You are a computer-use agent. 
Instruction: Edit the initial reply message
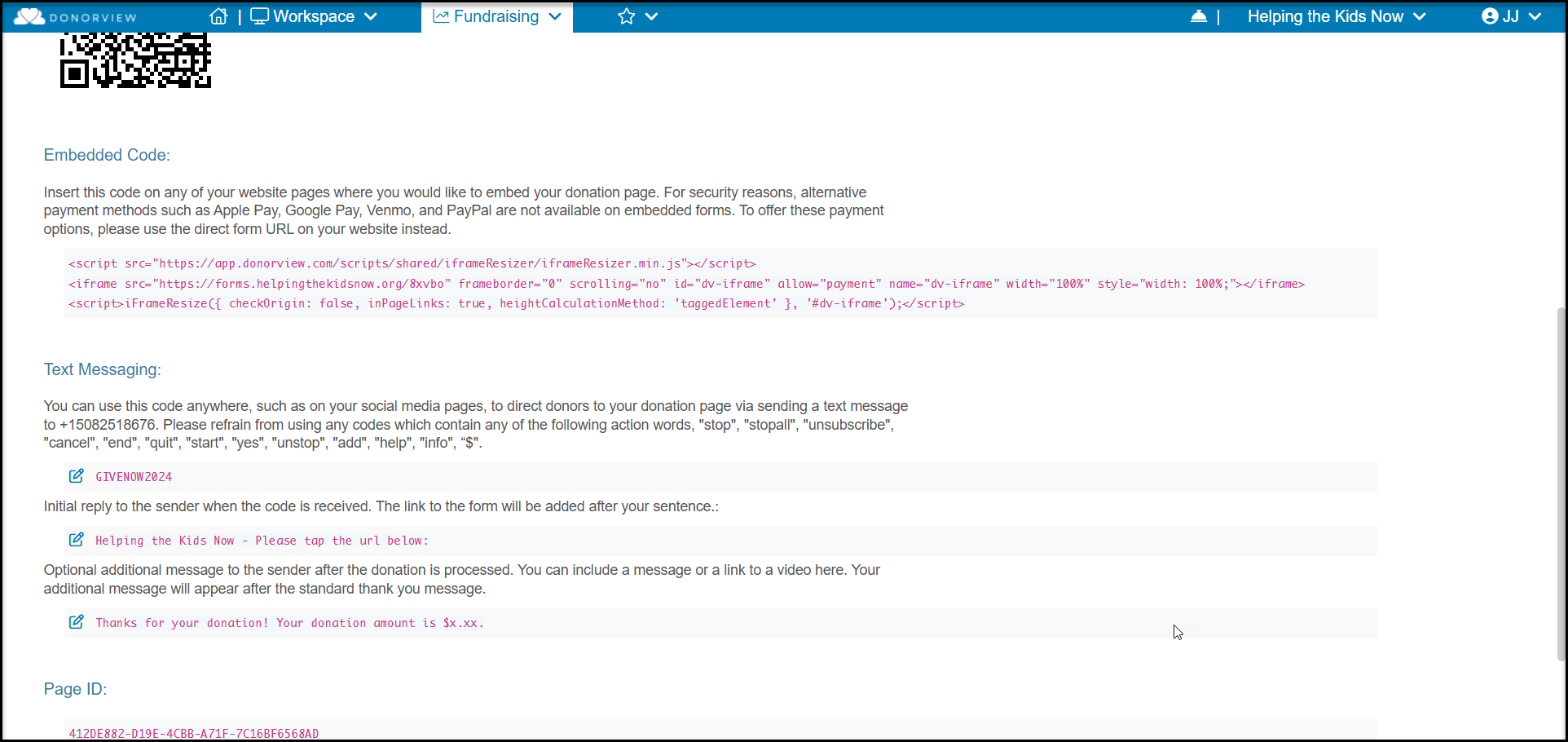(x=77, y=540)
